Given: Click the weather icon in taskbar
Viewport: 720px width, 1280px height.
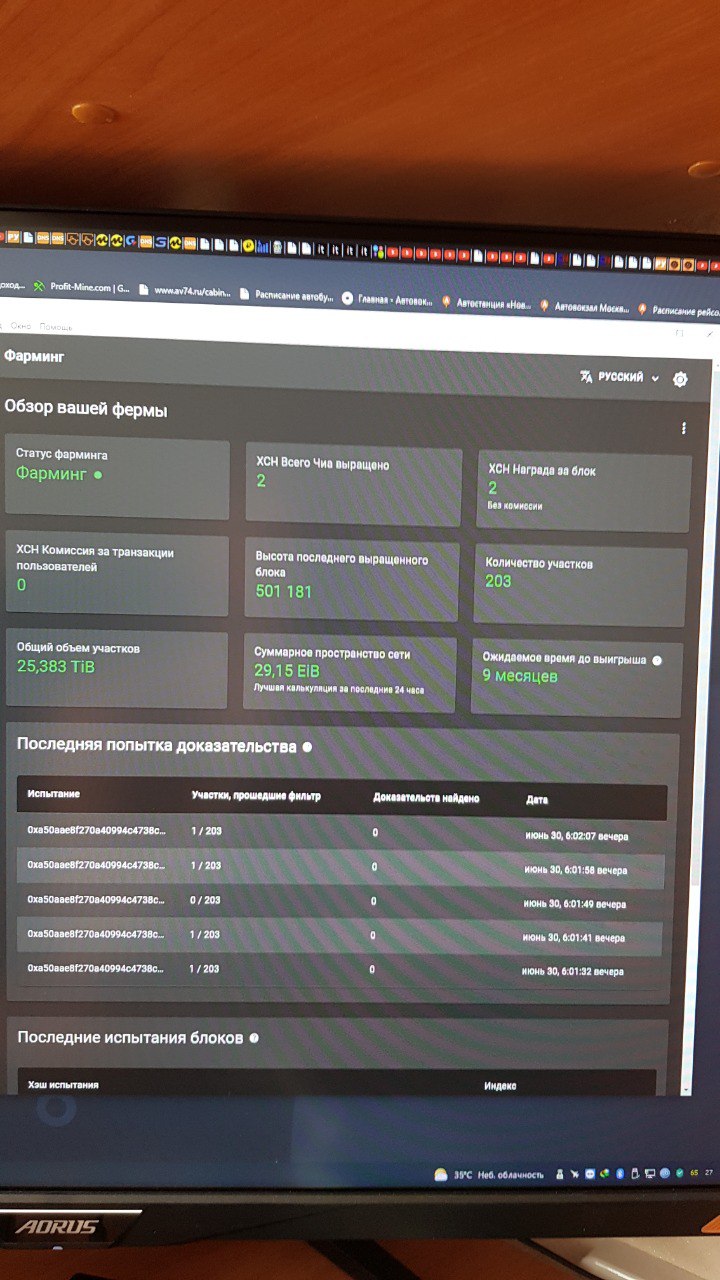Looking at the screenshot, I should click(441, 1174).
